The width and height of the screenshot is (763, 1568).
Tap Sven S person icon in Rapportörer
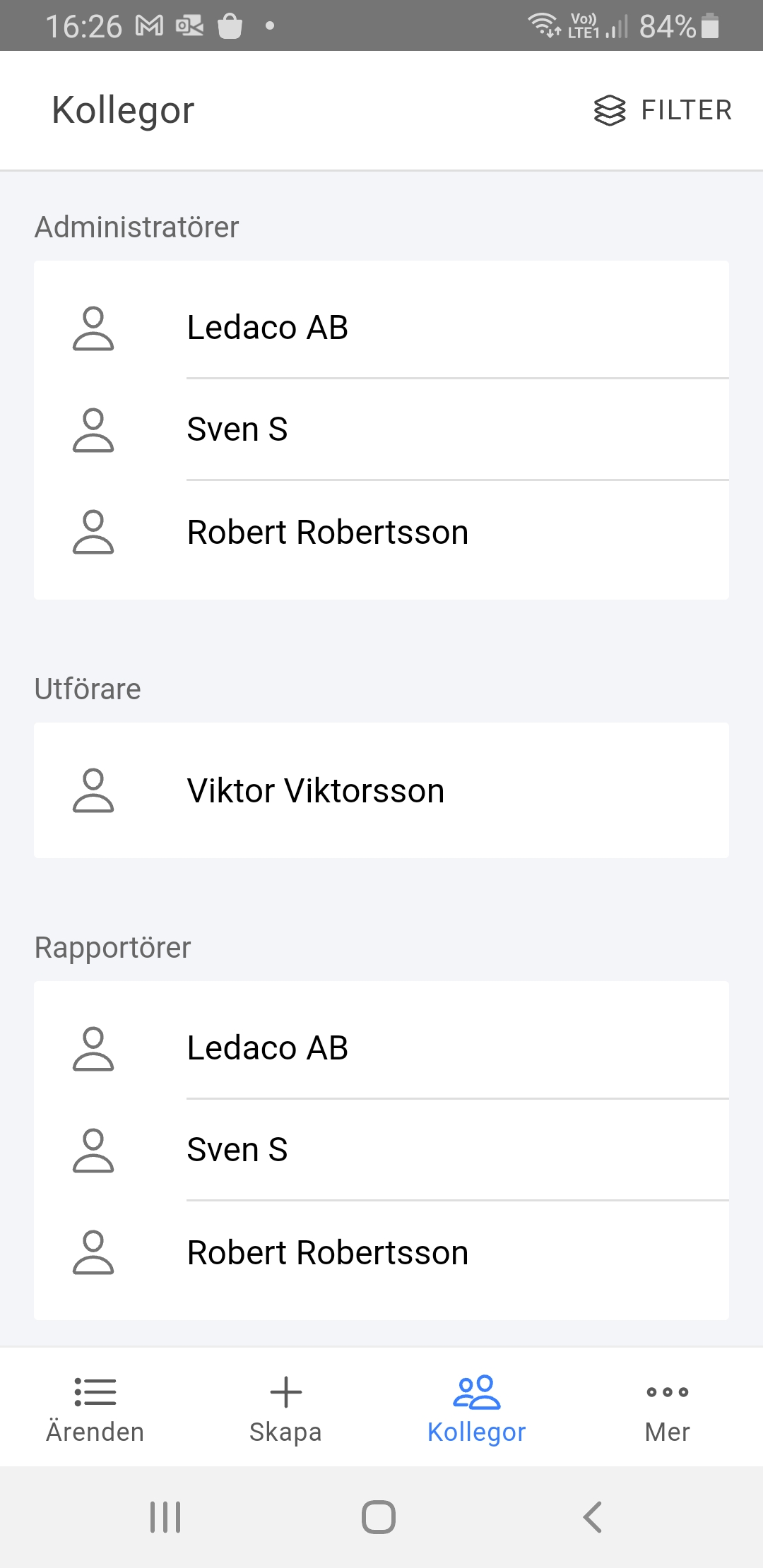[x=93, y=1151]
